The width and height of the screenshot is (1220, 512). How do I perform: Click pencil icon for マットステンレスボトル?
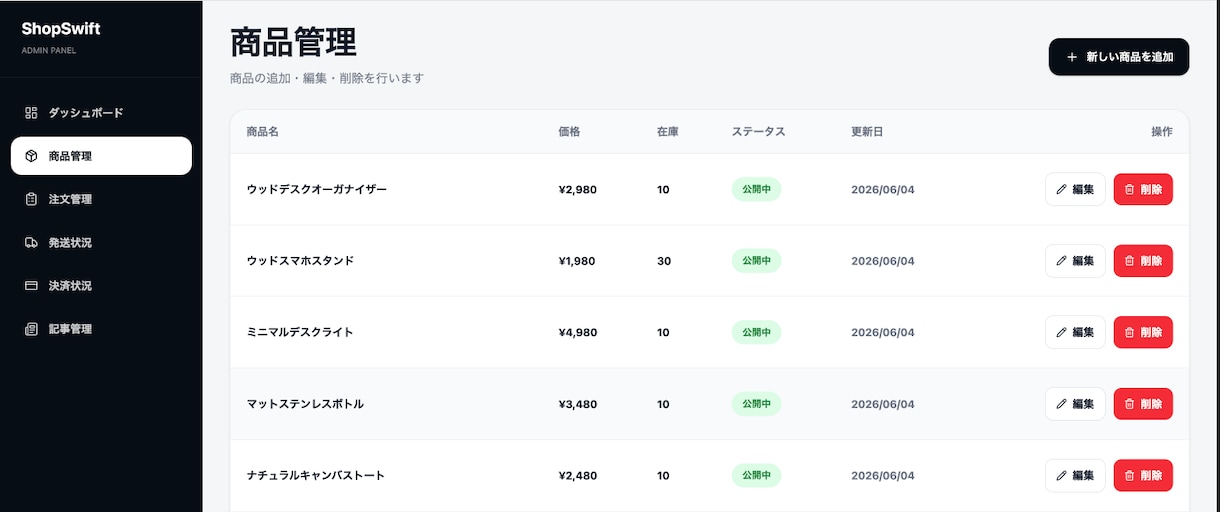pyautogui.click(x=1062, y=404)
